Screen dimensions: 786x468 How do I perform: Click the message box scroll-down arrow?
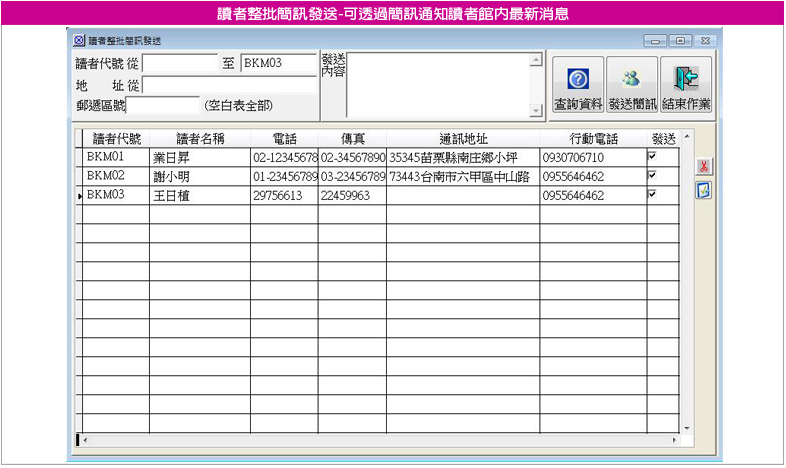click(x=536, y=110)
